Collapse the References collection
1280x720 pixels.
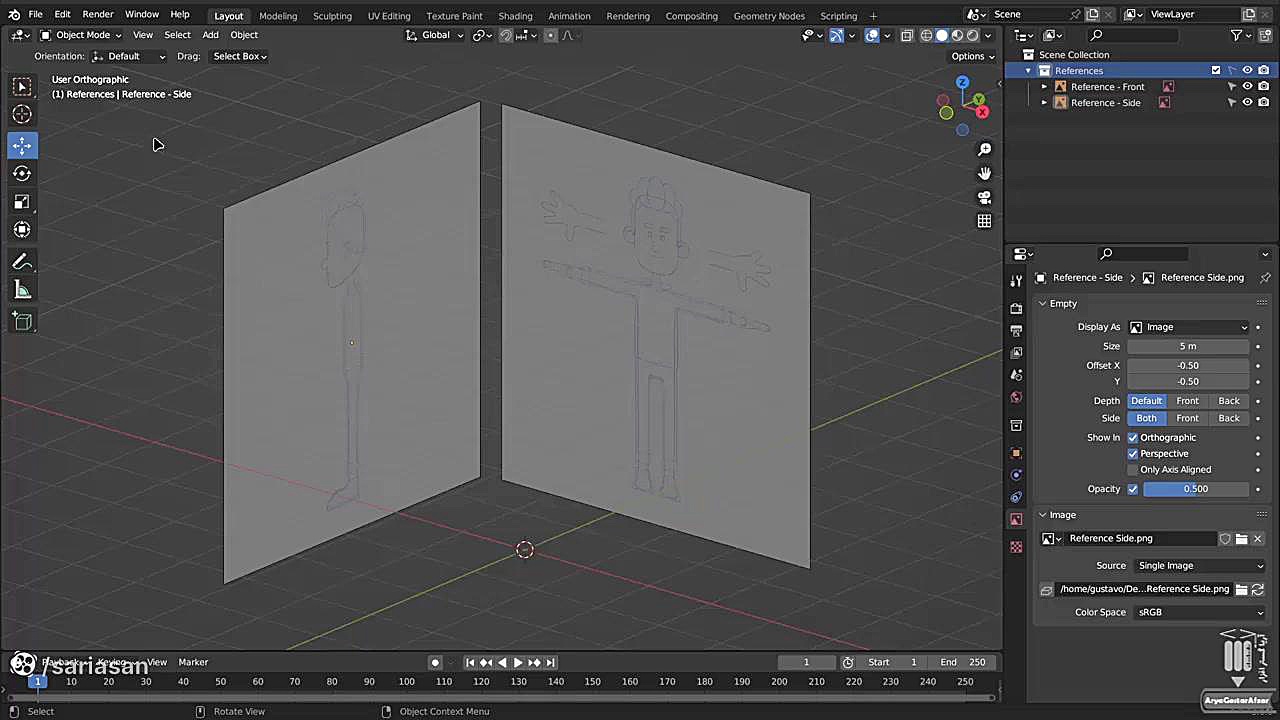[1028, 71]
